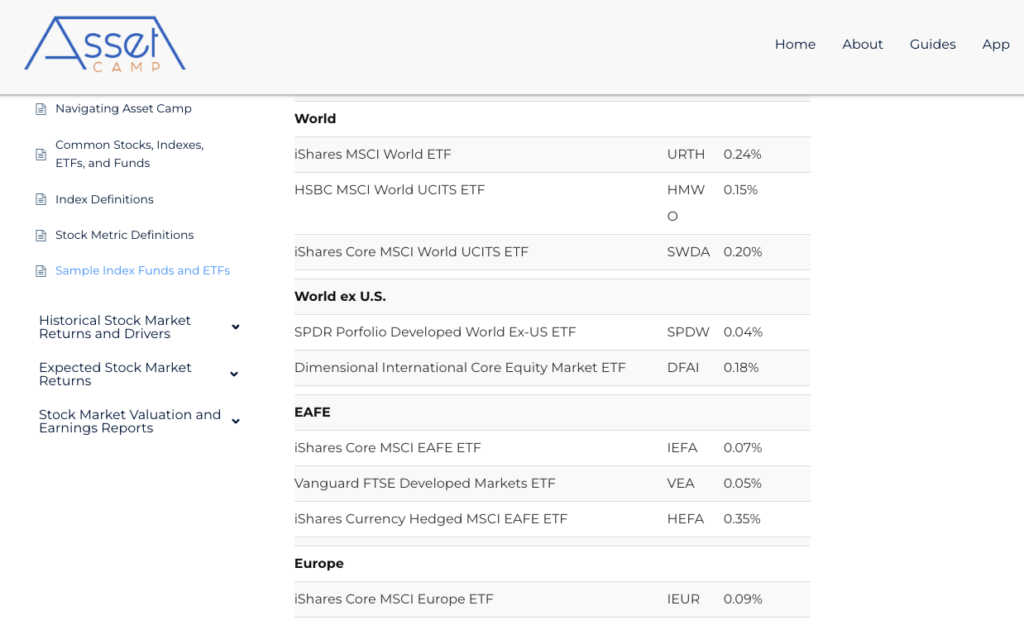This screenshot has height=625, width=1024.
Task: Select the 0.35% expense ratio
Action: point(742,519)
